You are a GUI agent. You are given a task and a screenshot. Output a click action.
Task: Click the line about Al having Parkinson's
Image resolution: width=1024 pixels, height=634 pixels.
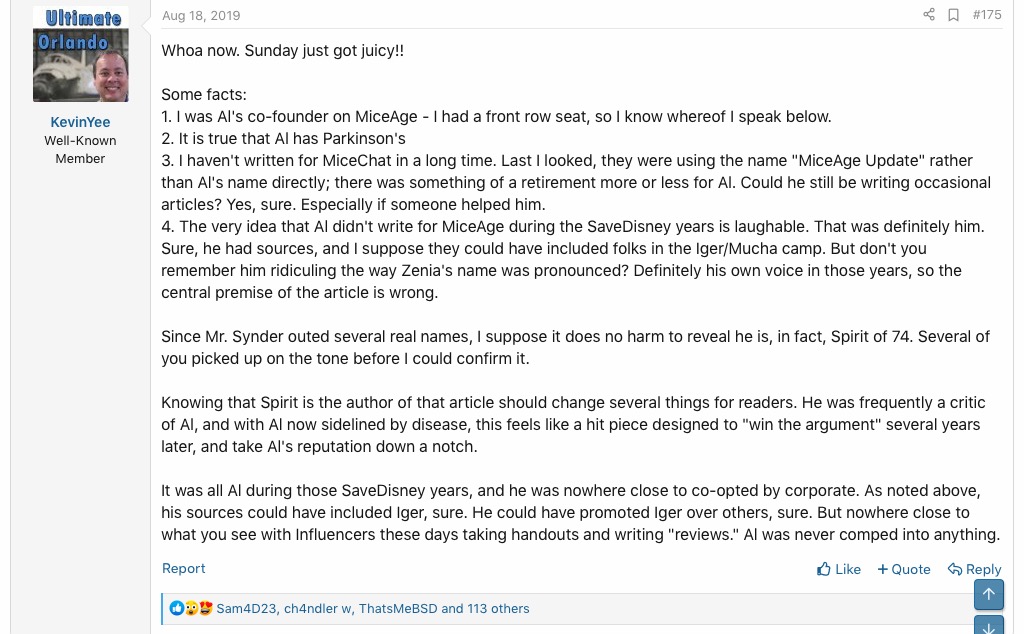pyautogui.click(x=284, y=138)
